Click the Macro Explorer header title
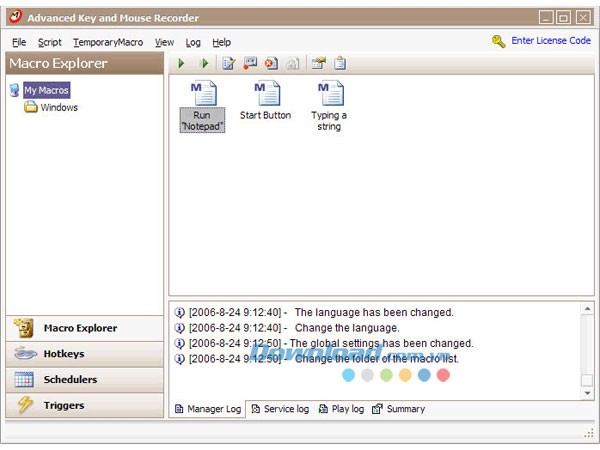This screenshot has height=450, width=600. (x=58, y=63)
